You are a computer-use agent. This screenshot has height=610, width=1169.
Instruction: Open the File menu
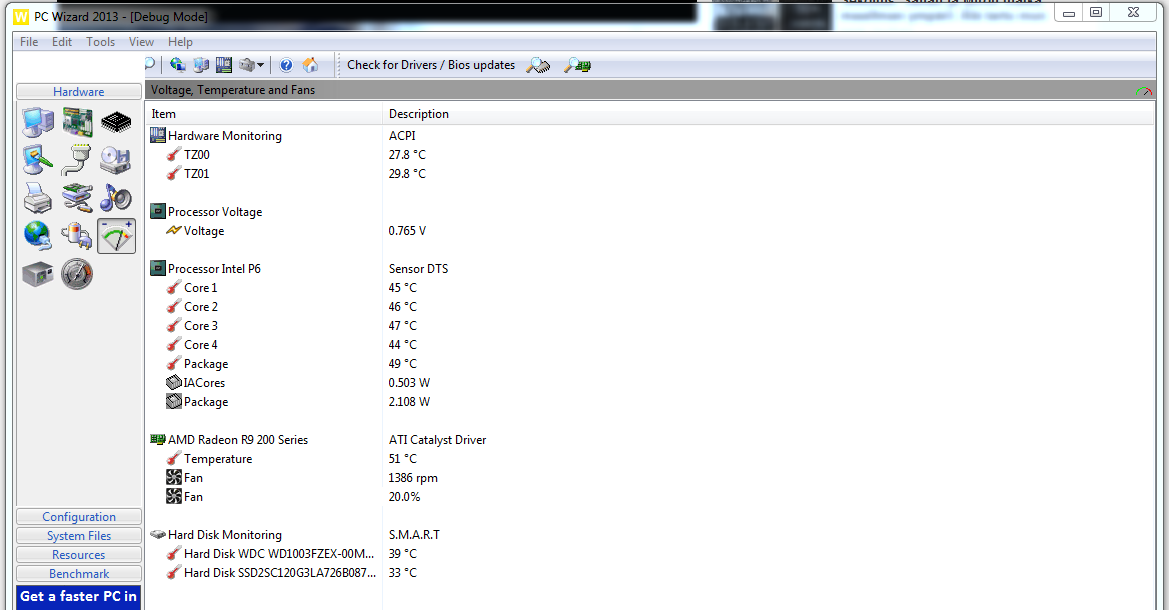29,42
